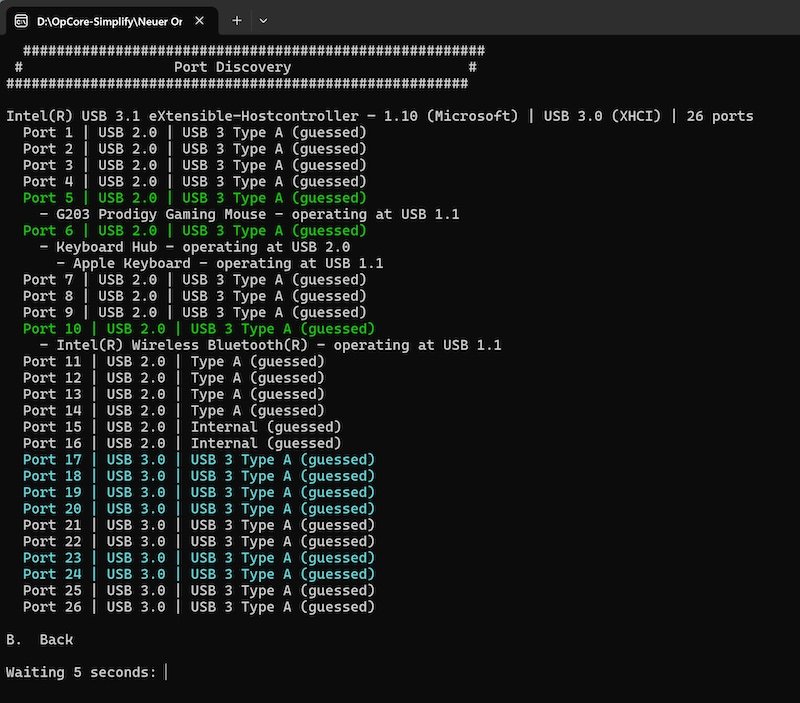Click the Port 12 Type A row

pos(173,378)
